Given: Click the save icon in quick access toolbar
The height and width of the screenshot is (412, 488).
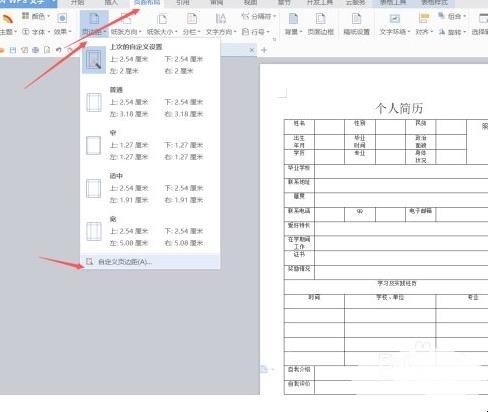Looking at the screenshot, I should click(x=13, y=50).
